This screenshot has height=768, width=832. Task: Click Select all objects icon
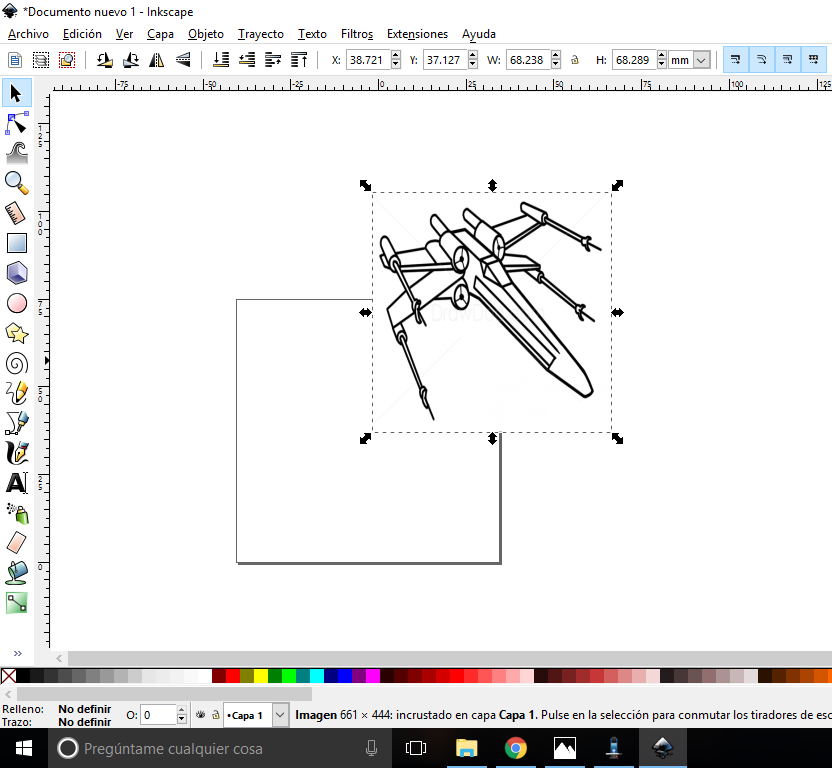pyautogui.click(x=15, y=59)
